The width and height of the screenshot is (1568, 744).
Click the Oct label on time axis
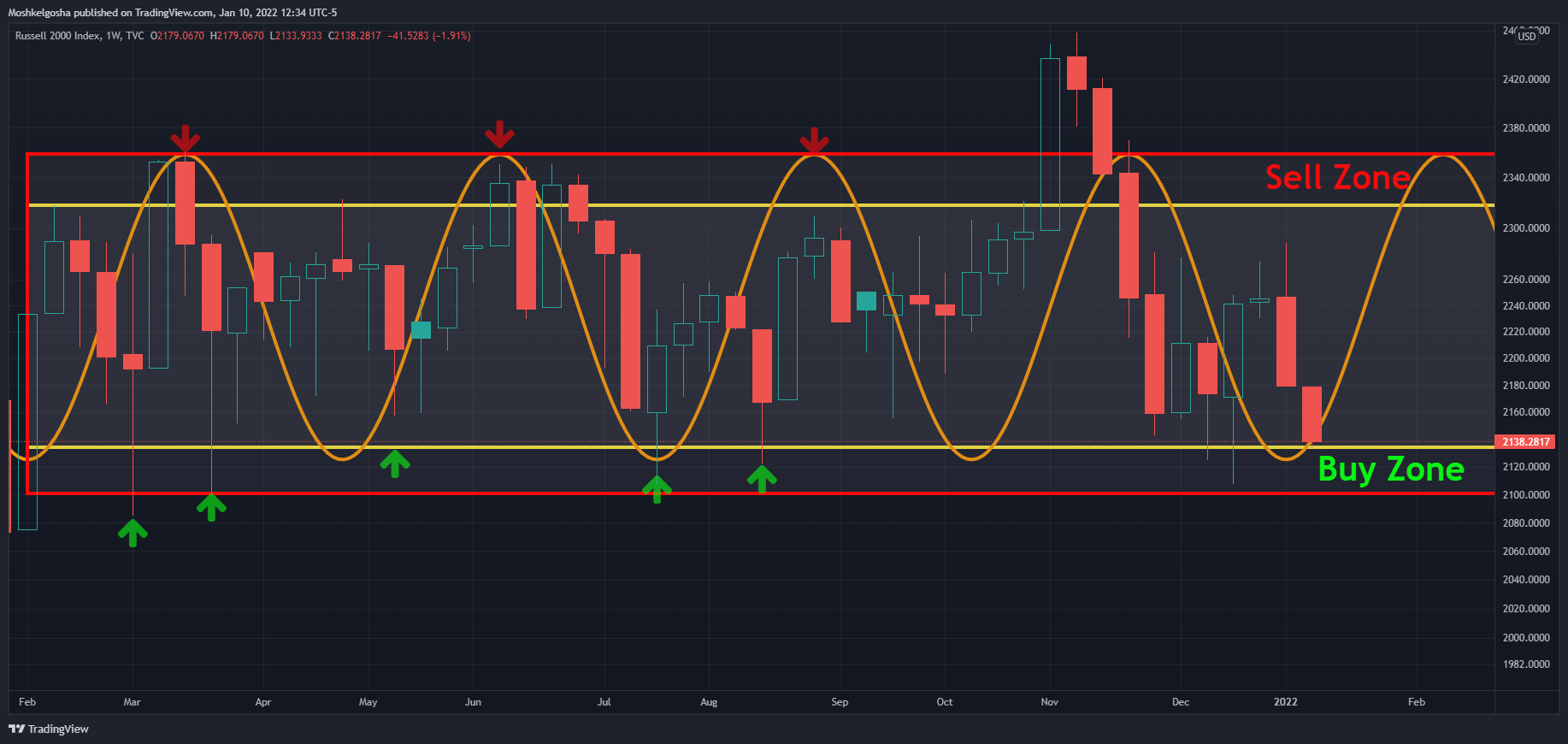(x=945, y=702)
